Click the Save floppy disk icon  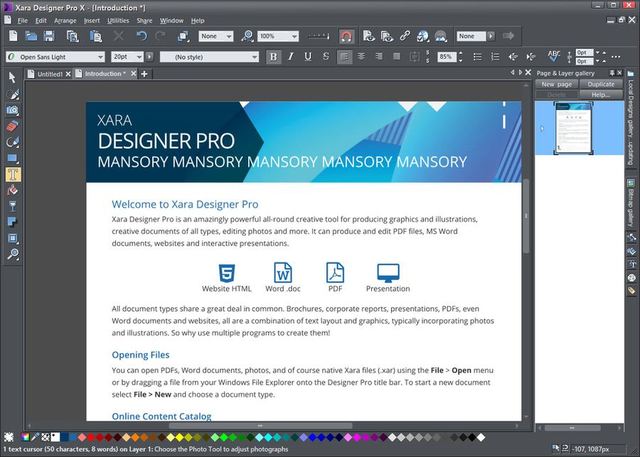[49, 36]
